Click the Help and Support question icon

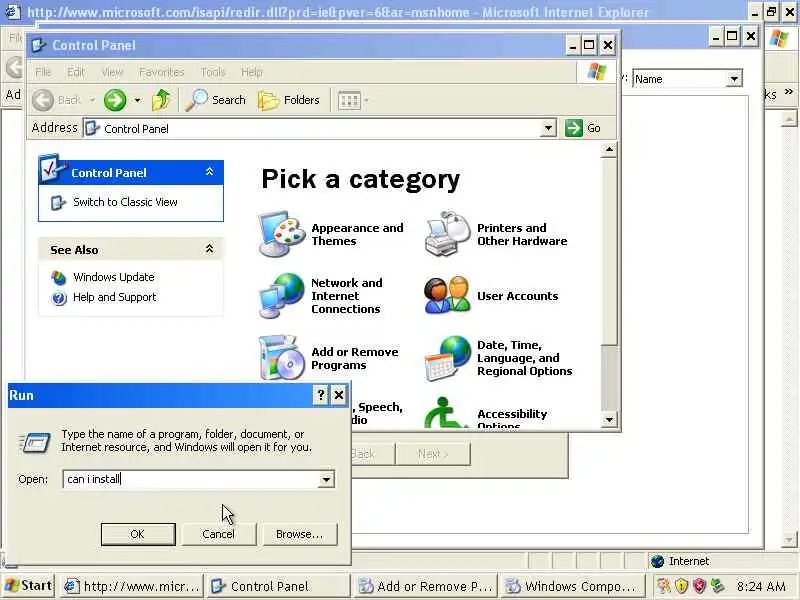tap(59, 297)
